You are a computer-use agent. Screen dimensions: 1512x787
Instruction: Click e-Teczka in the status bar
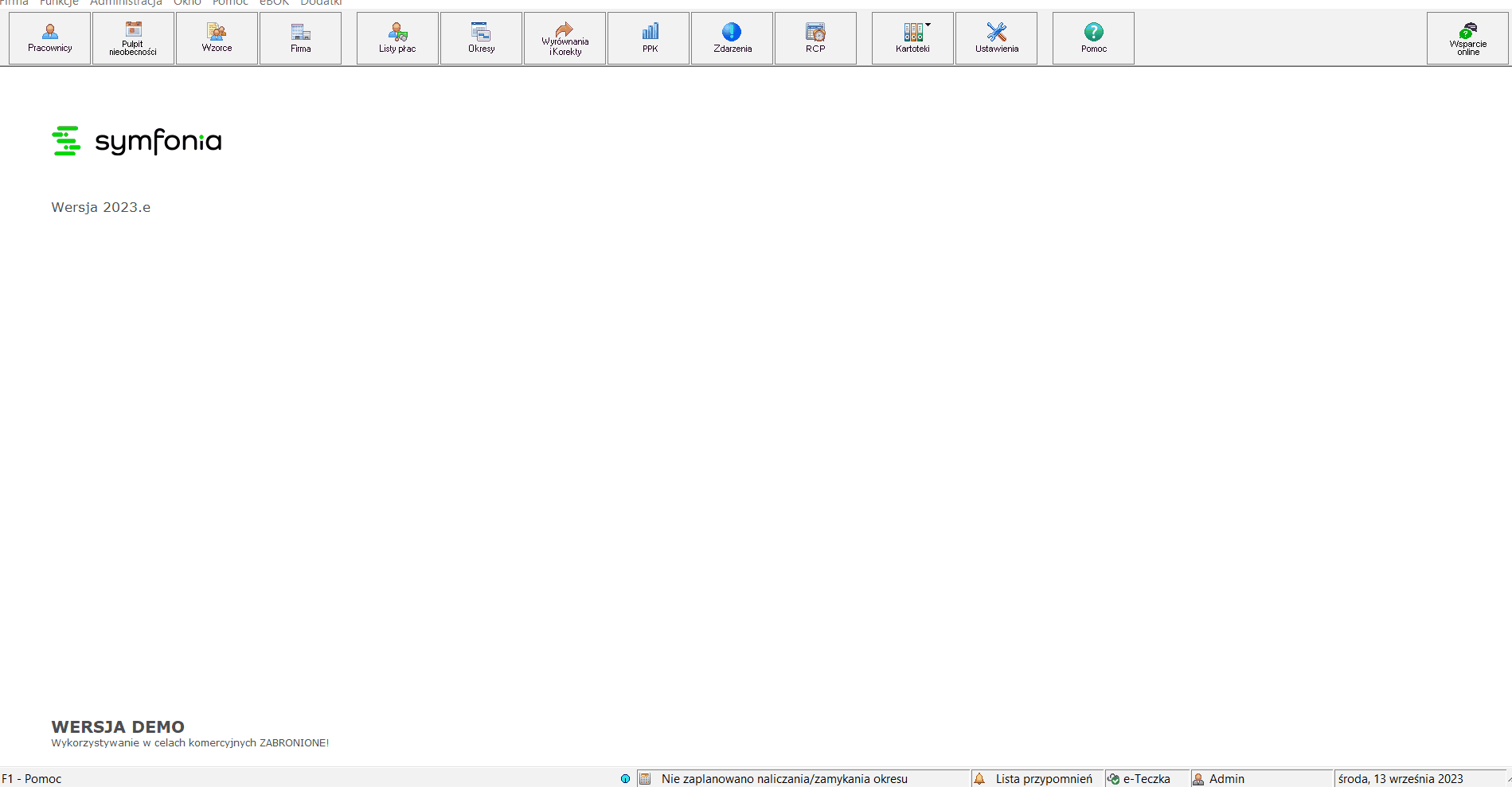coord(1139,778)
